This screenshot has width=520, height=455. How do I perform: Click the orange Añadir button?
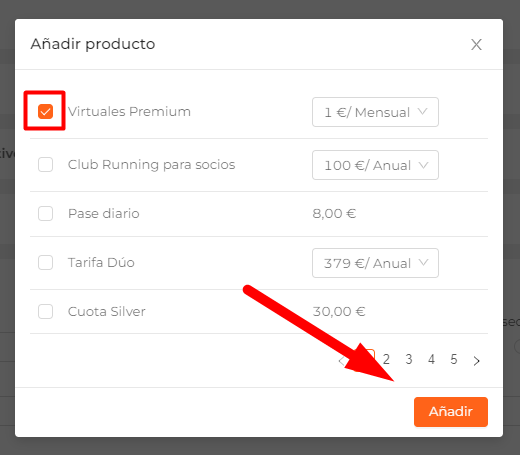tap(451, 412)
